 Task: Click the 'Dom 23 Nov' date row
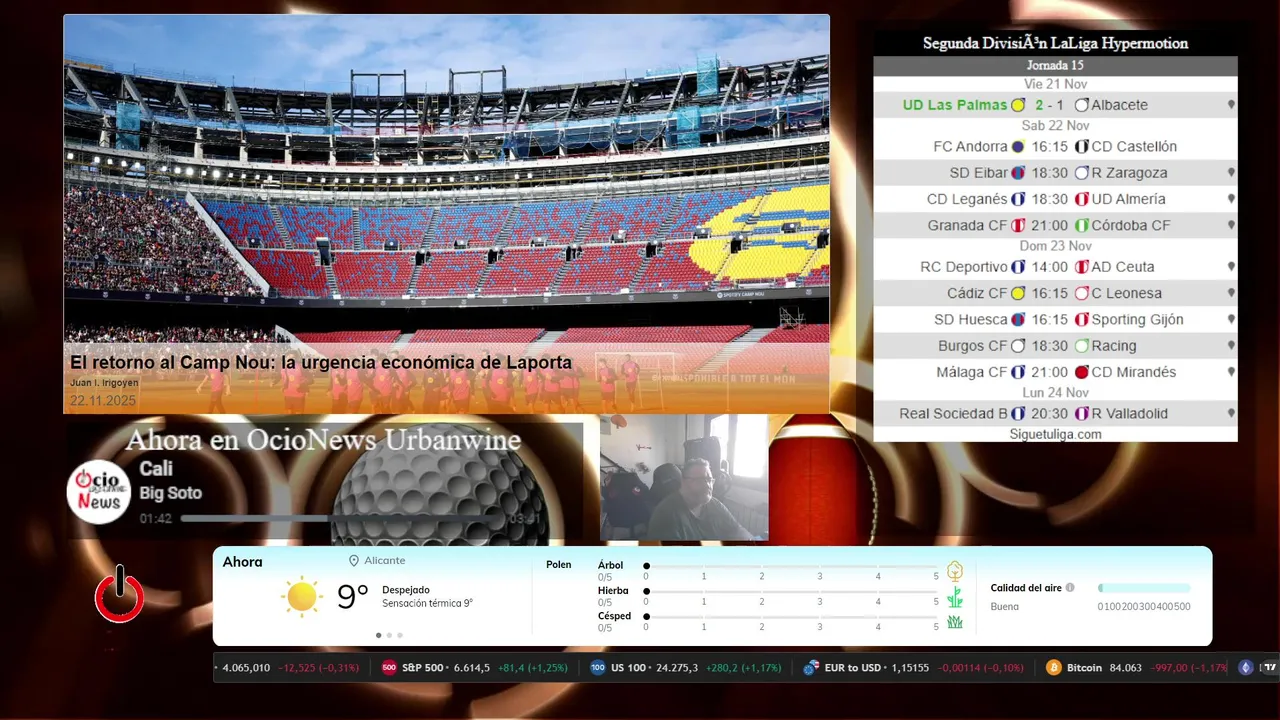pos(1055,246)
